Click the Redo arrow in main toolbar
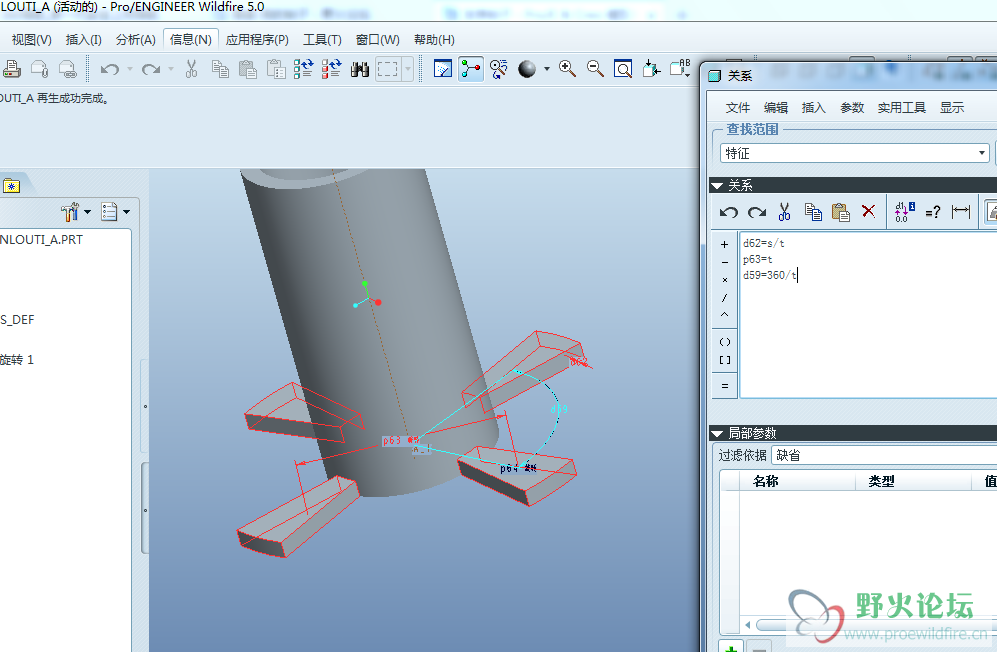Viewport: 997px width, 652px height. (x=151, y=69)
